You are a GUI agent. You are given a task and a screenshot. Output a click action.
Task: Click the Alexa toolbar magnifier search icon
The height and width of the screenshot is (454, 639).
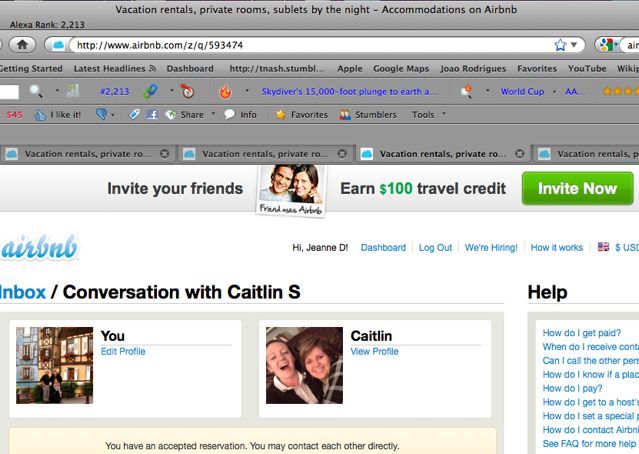pos(36,91)
